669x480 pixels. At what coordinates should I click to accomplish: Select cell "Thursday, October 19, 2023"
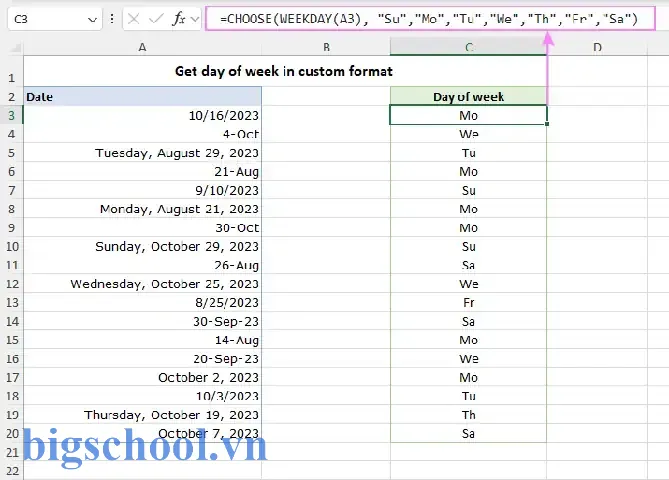tap(143, 415)
